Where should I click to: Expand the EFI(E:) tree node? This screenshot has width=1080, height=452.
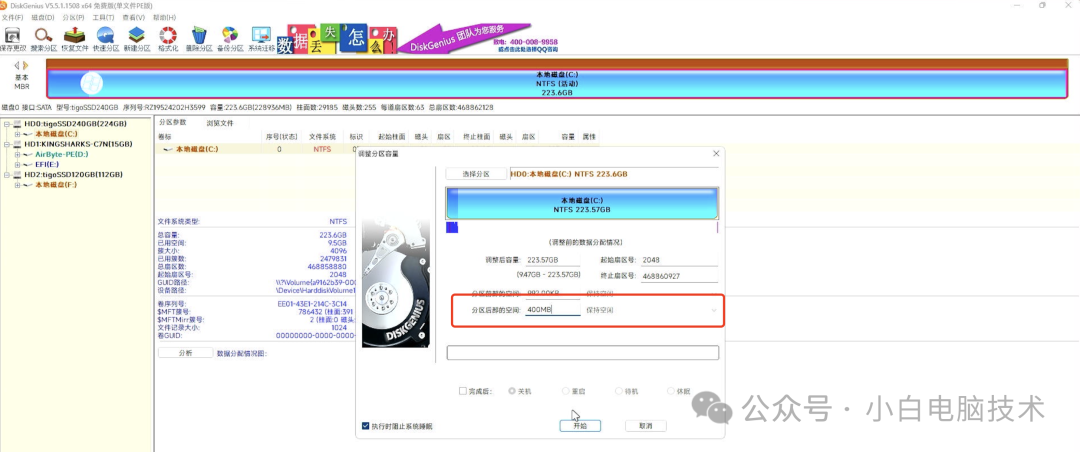pyautogui.click(x=17, y=165)
